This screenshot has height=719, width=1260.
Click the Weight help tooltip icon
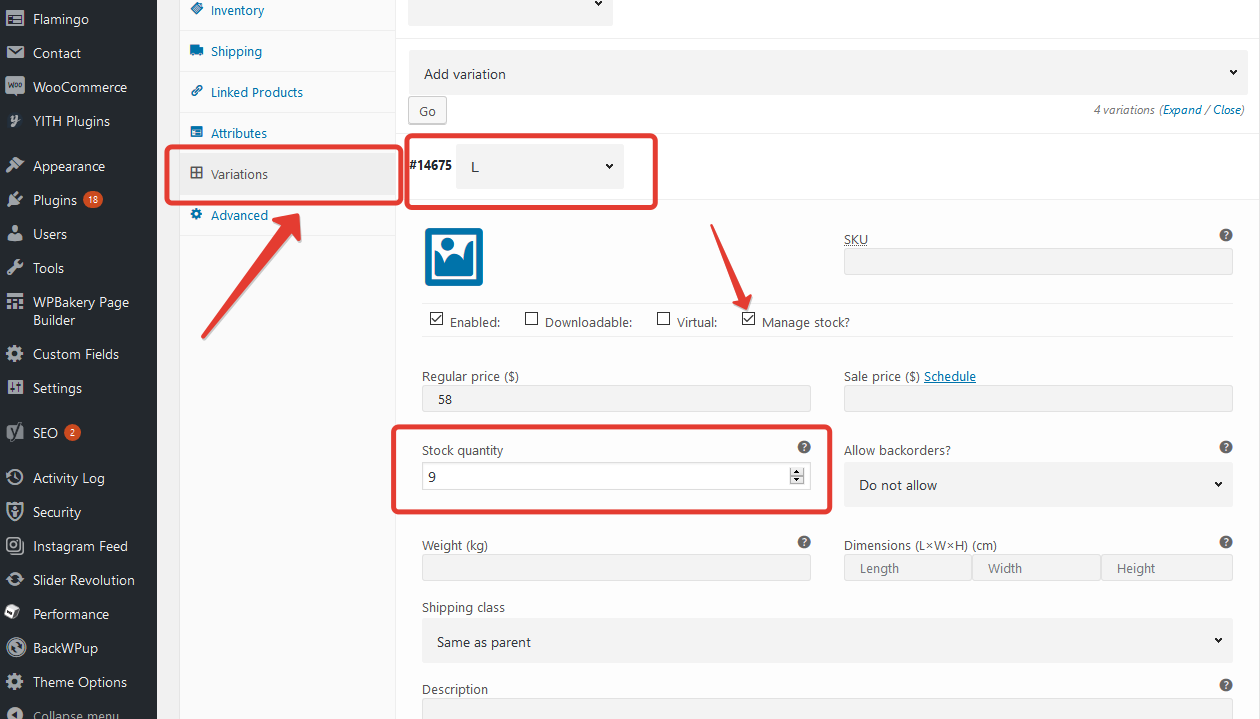point(803,542)
